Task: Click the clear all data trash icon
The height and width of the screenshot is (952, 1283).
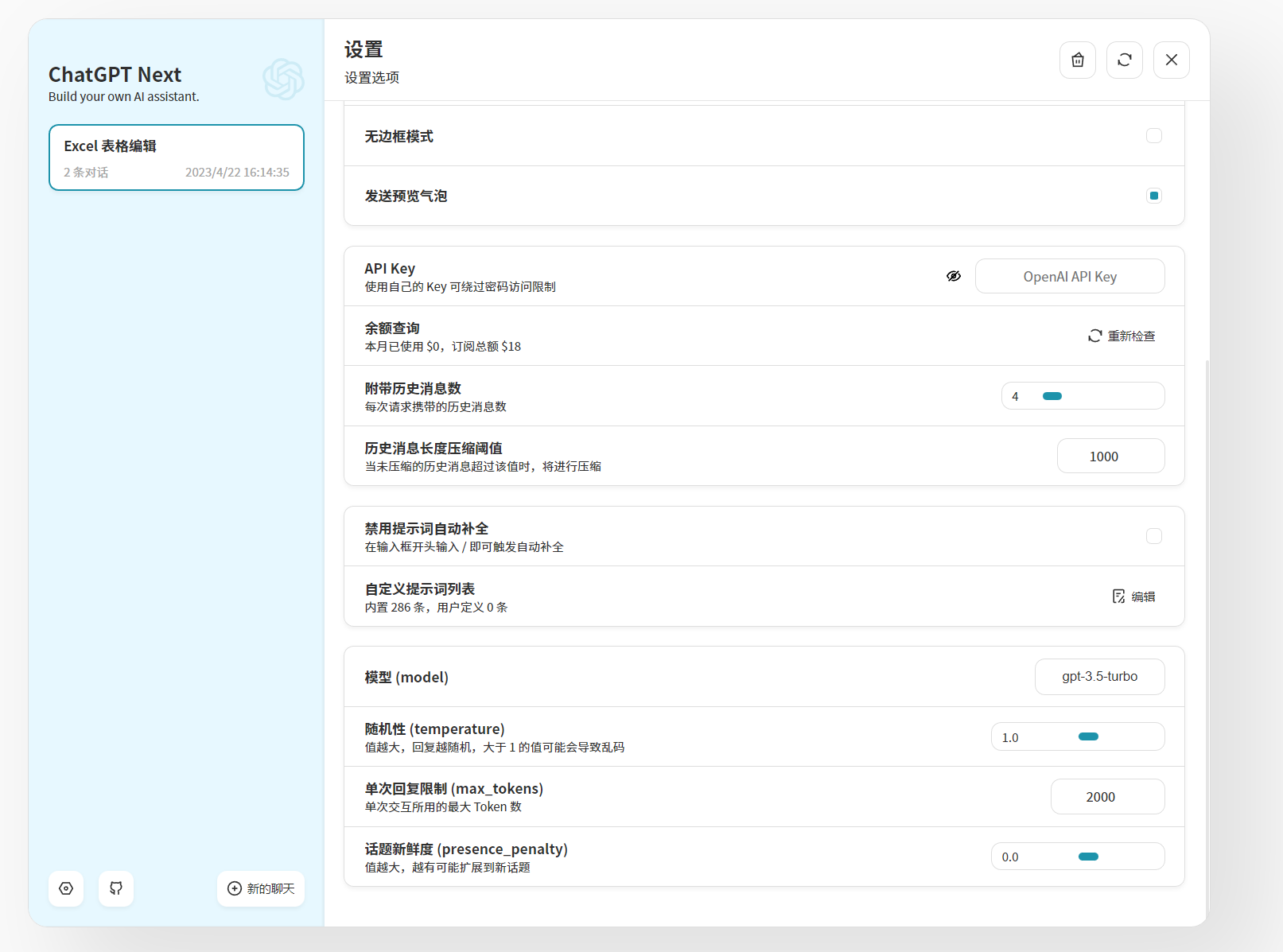Action: point(1078,60)
